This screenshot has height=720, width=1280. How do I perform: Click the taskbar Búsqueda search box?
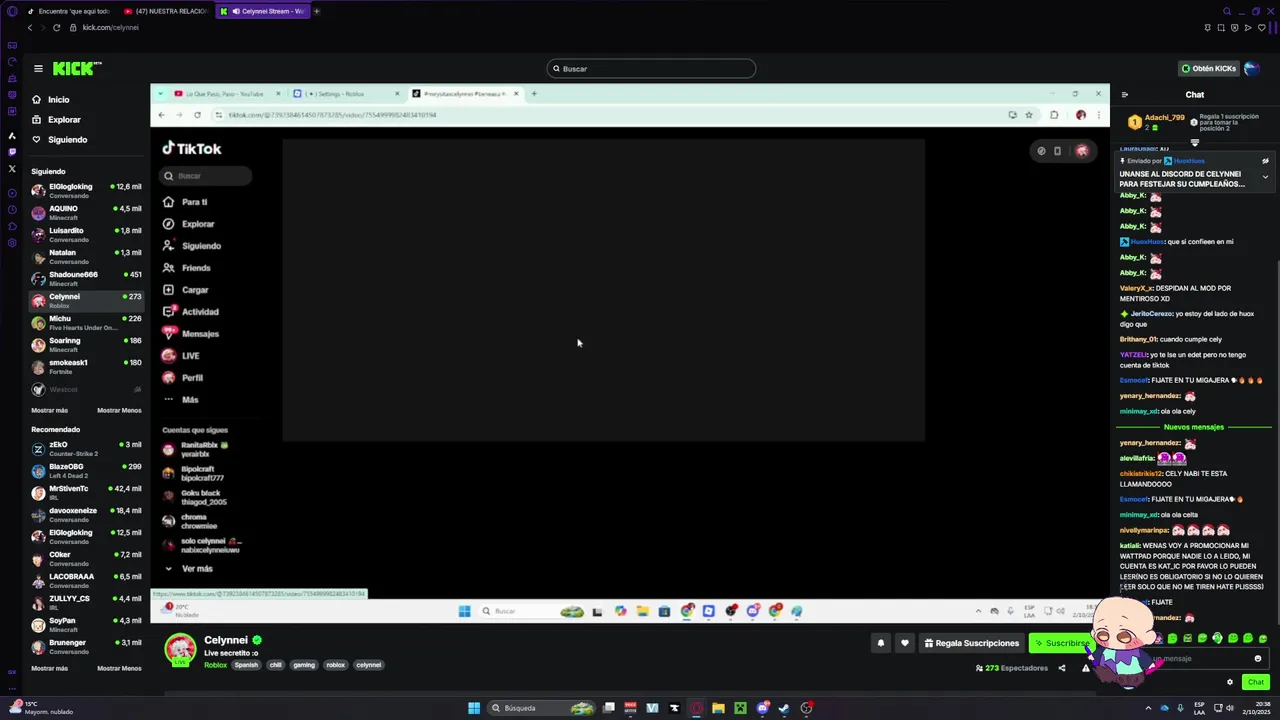(x=541, y=708)
